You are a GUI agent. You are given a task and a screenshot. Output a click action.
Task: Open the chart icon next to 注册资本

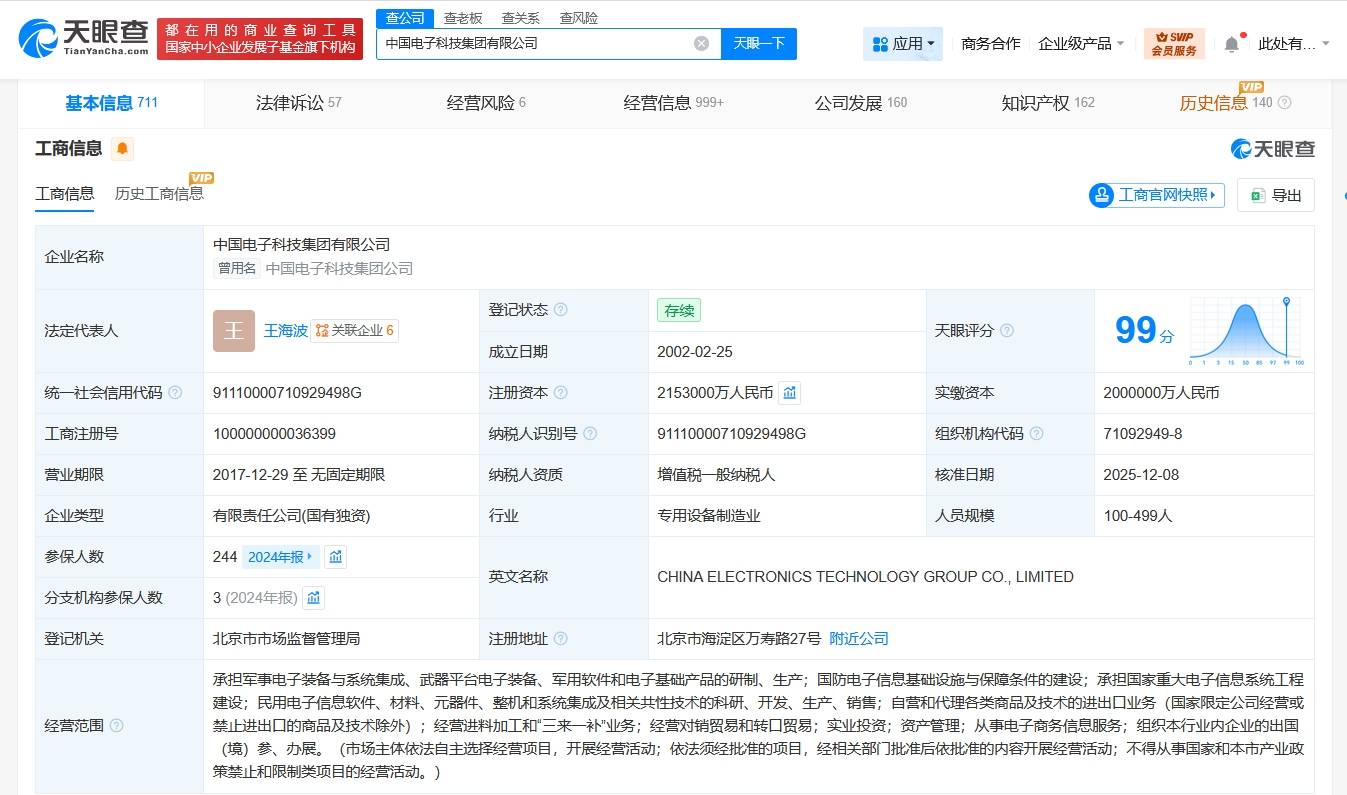coord(790,393)
